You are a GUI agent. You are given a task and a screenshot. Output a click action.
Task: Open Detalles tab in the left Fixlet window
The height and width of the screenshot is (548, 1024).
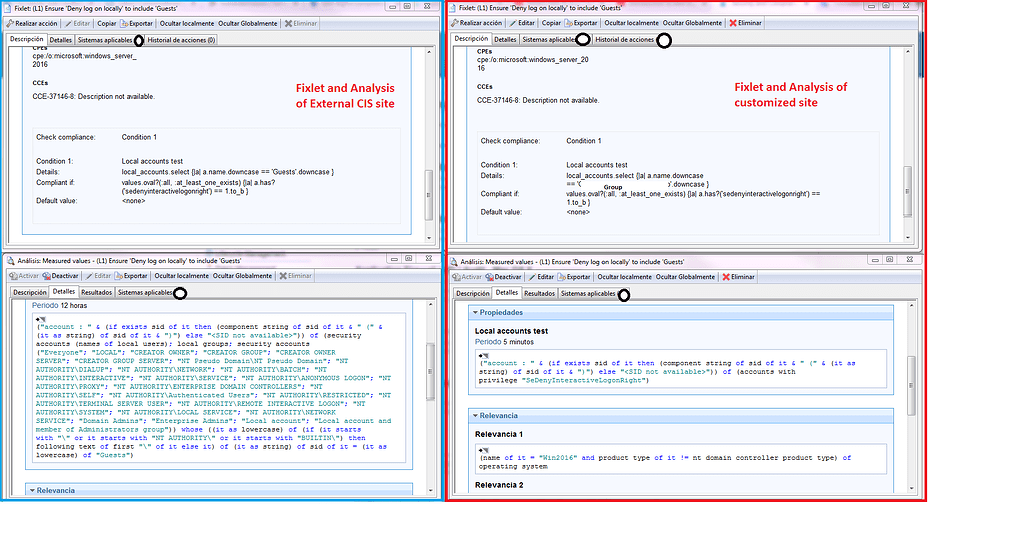61,40
